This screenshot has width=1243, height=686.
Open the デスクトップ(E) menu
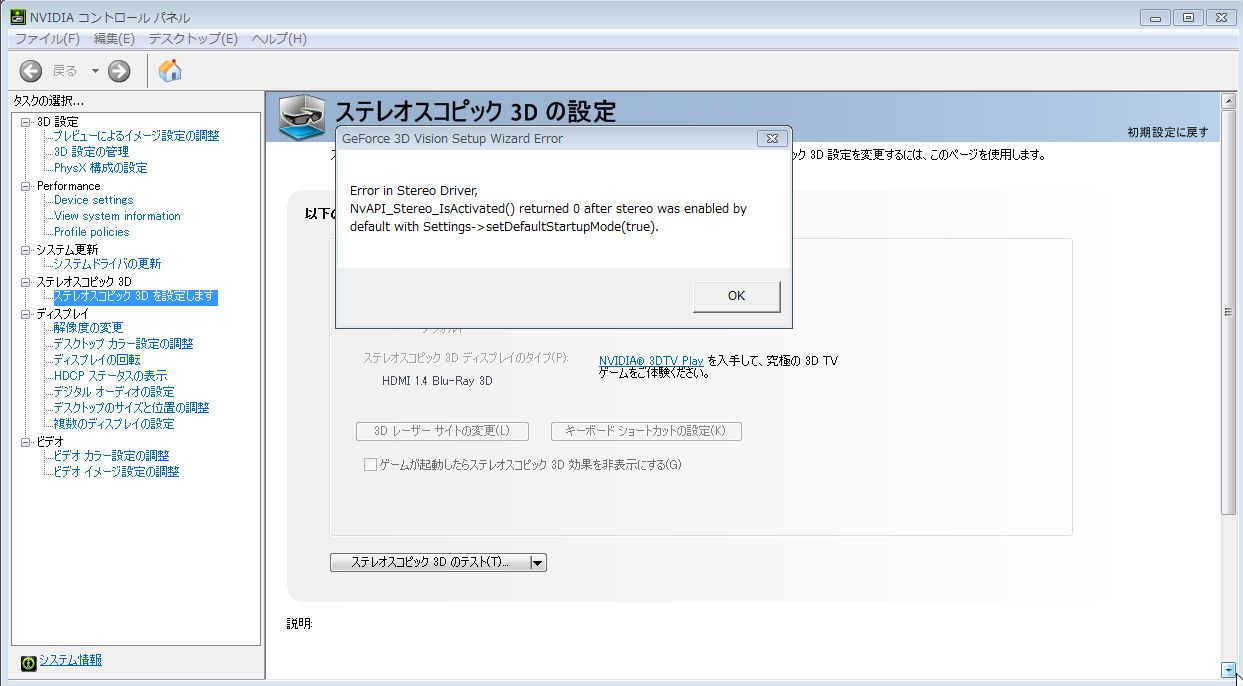pos(193,39)
